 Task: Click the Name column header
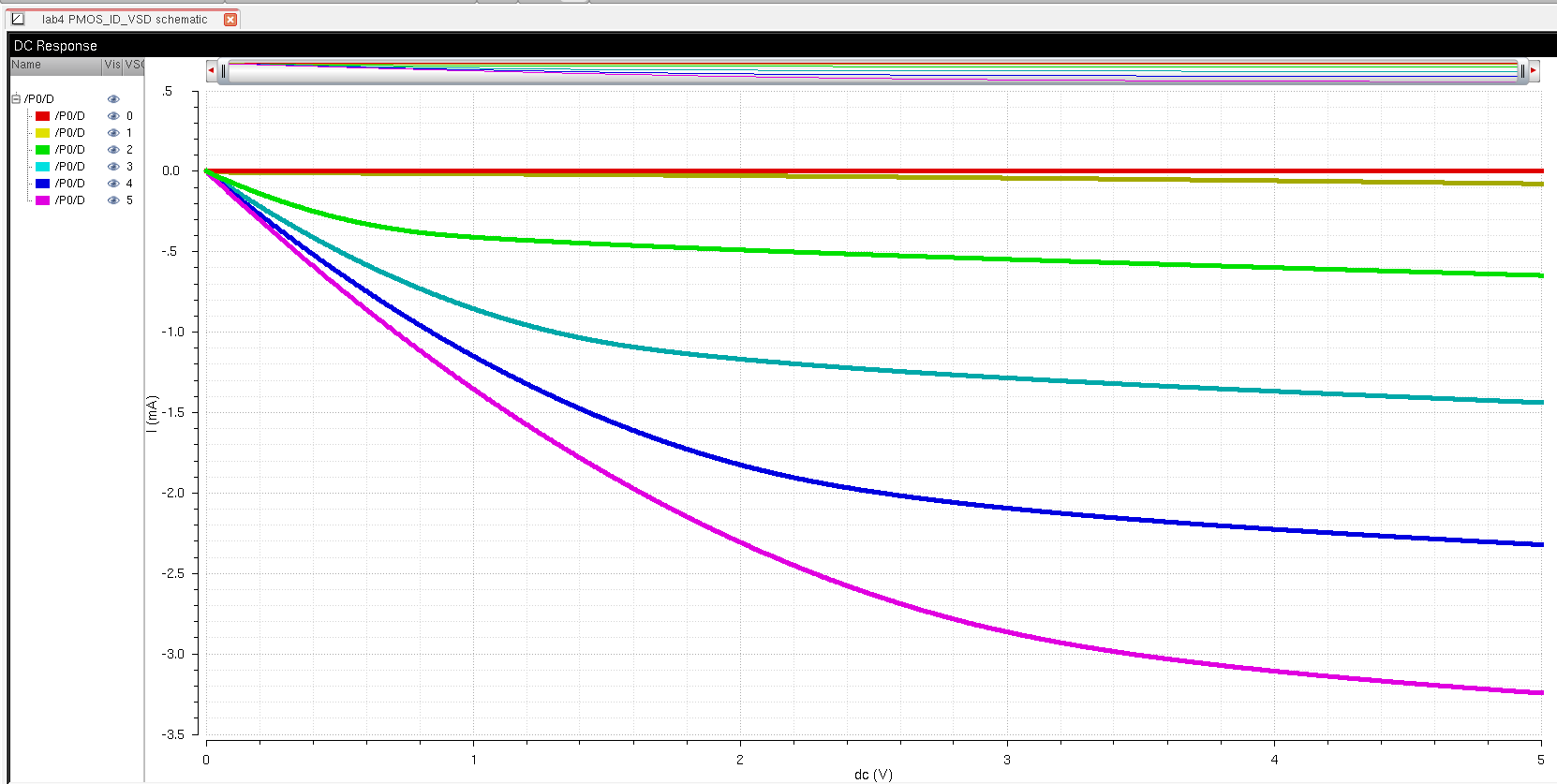click(x=55, y=66)
